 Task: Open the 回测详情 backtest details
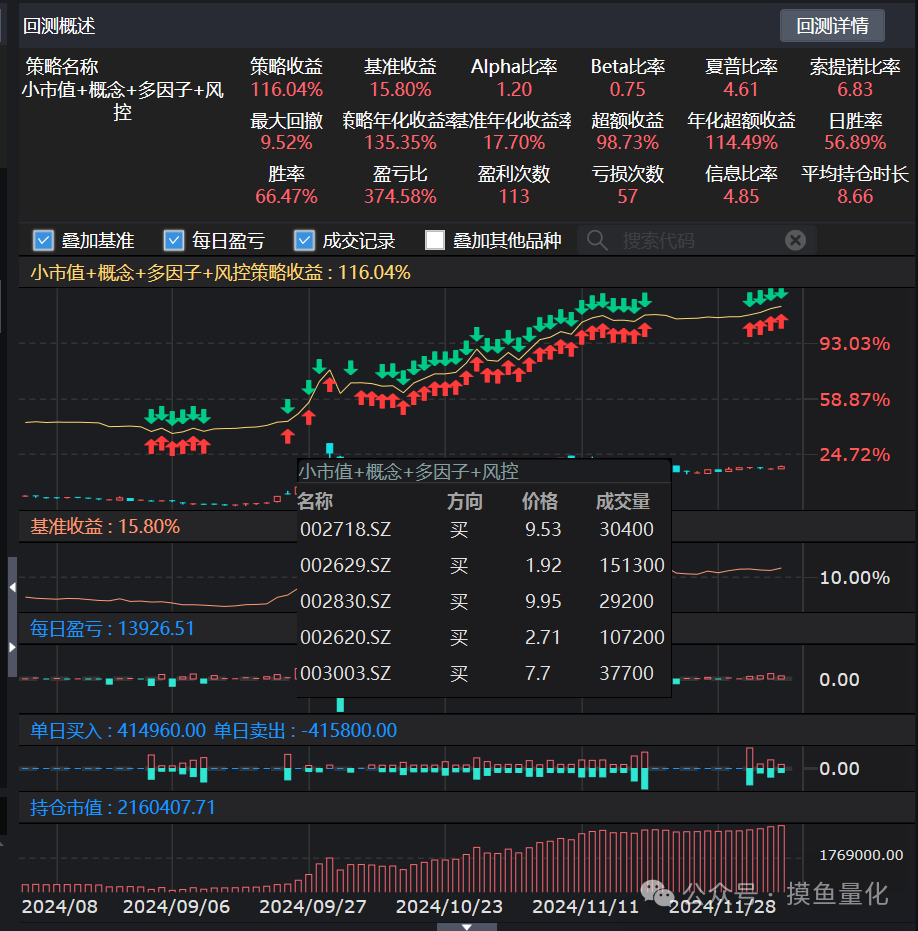(x=832, y=25)
